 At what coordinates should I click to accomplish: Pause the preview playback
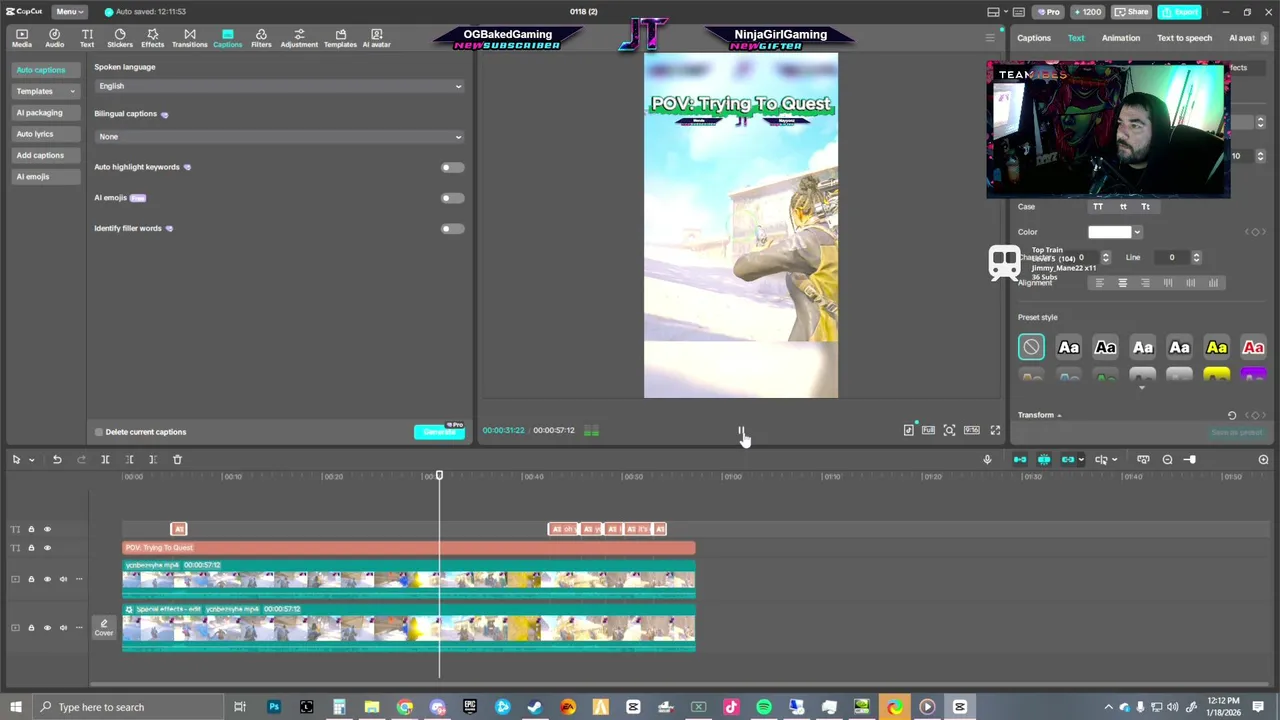(x=741, y=431)
